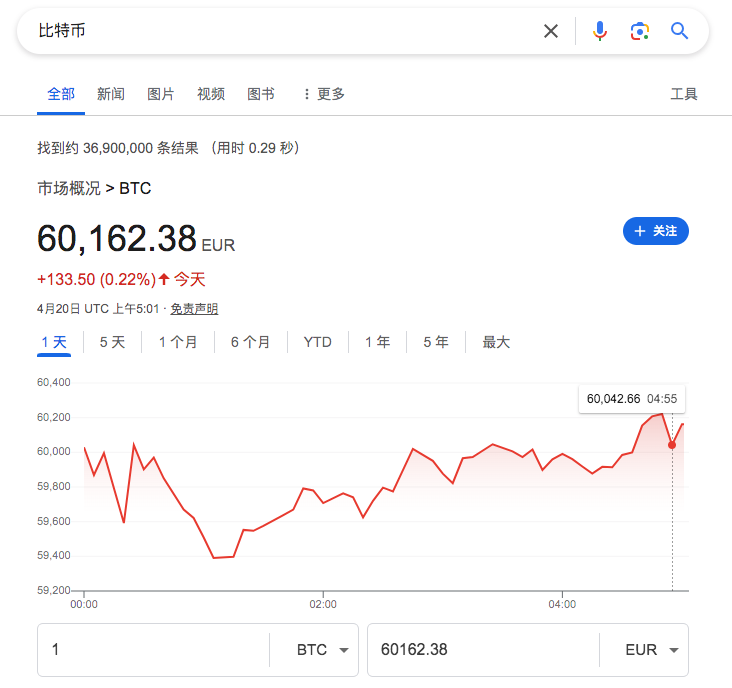Open the 图书 results tab
Screen dimensions: 732x688
click(261, 94)
